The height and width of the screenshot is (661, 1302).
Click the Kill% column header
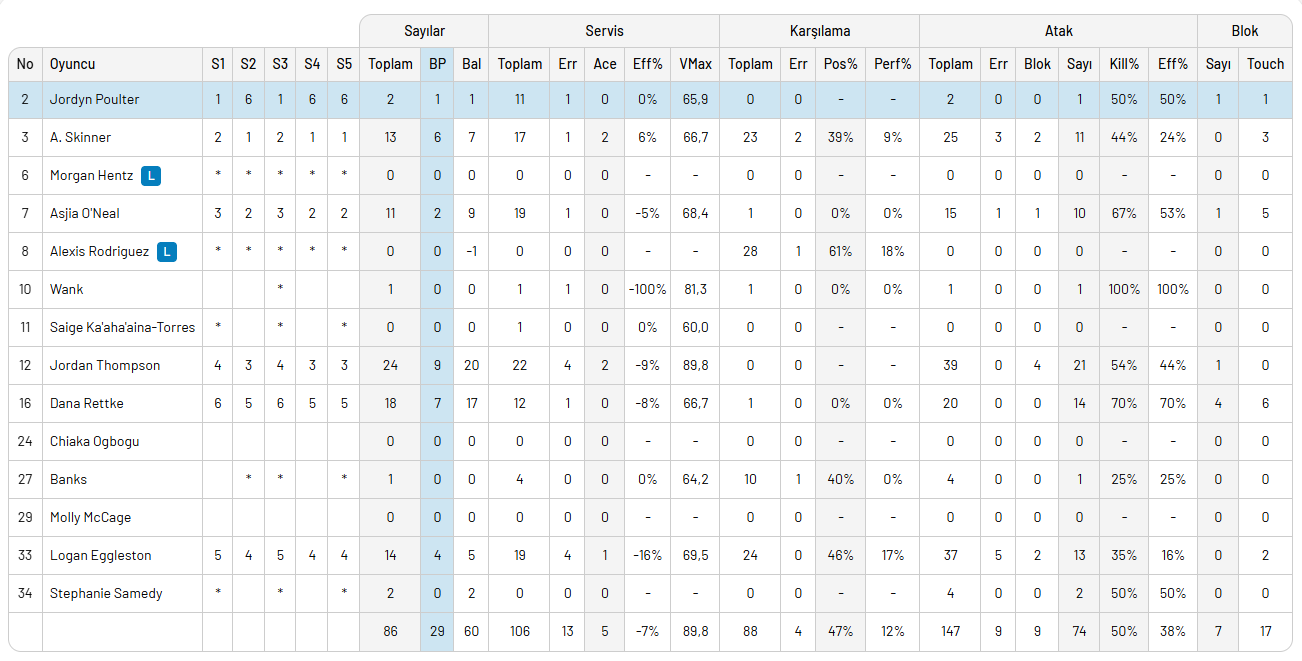1124,64
